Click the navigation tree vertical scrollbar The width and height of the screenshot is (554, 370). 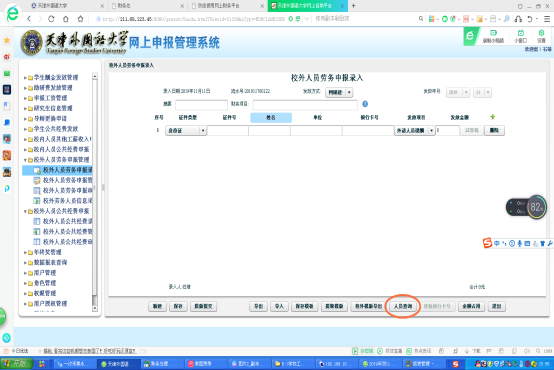click(95, 192)
